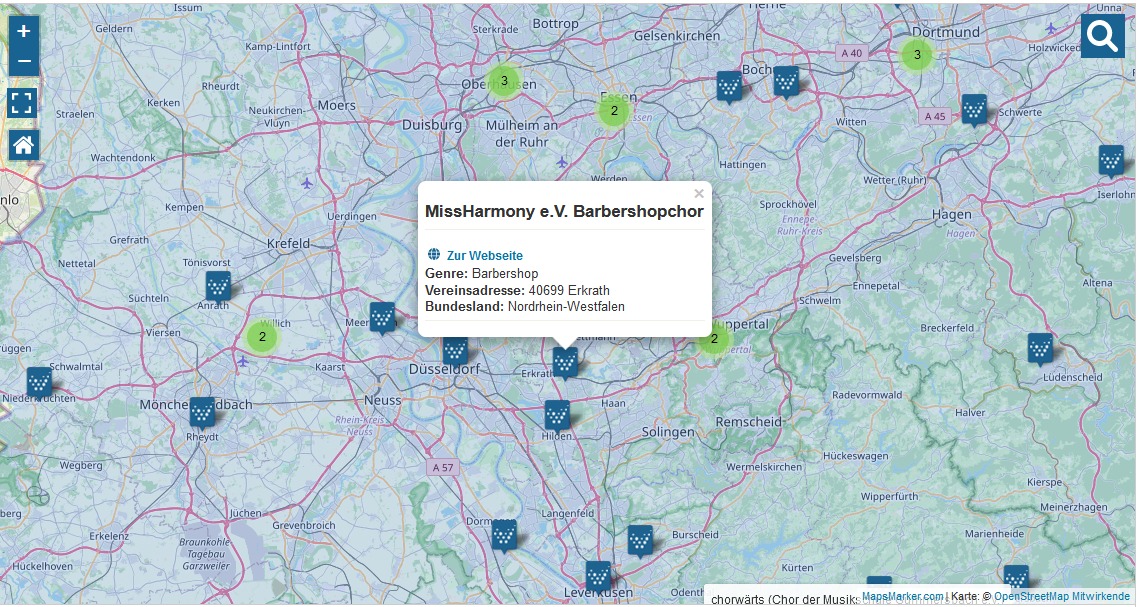Close the MissHarmony popup
The image size is (1146, 607).
[699, 194]
